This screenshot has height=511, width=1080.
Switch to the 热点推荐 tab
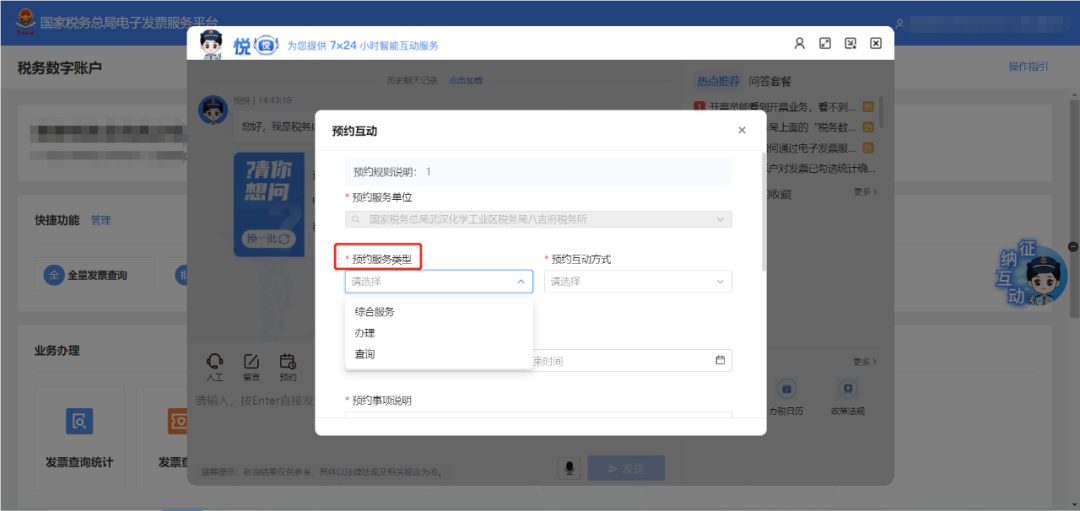tap(718, 81)
